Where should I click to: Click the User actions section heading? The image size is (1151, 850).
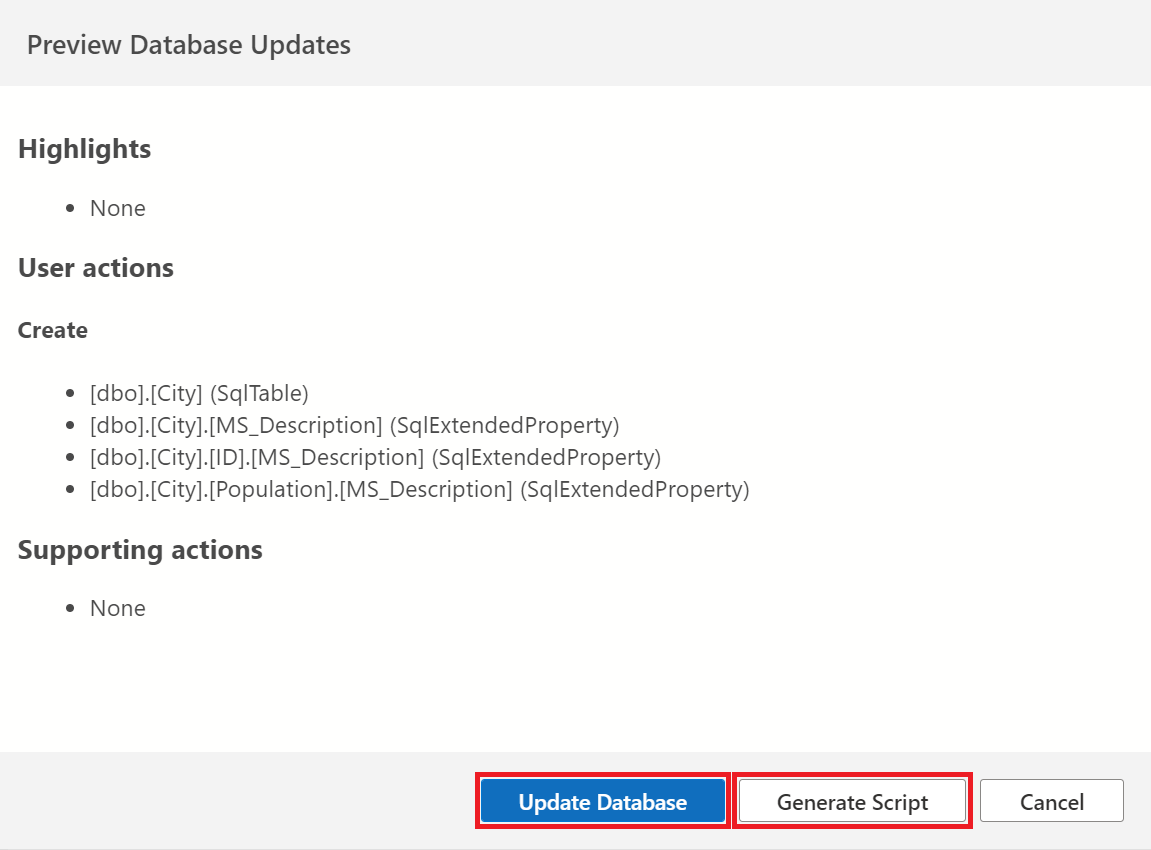95,267
